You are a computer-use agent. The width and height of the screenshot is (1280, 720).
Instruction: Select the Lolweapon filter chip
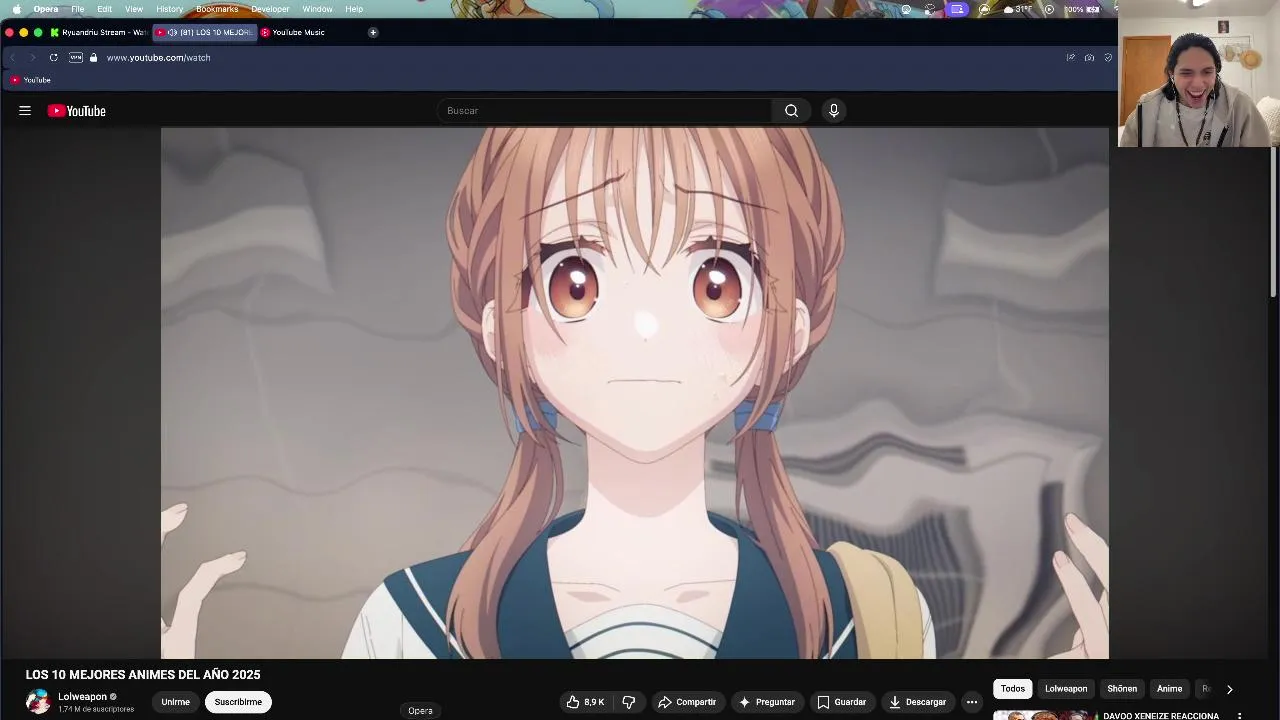coord(1066,689)
